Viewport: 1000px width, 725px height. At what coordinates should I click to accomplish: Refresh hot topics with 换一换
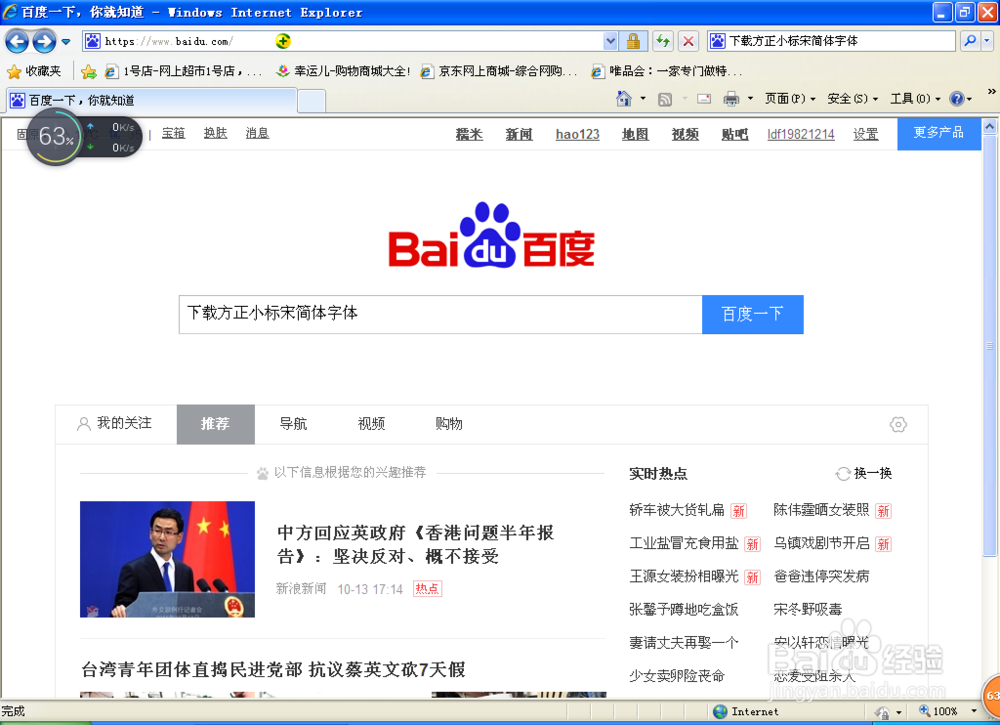tap(864, 474)
